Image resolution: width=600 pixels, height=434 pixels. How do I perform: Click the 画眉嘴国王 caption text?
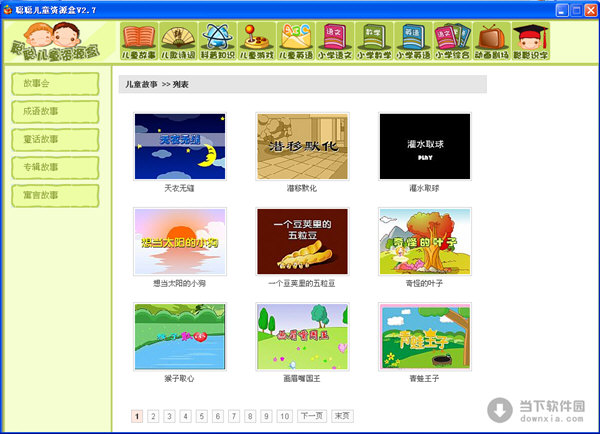pyautogui.click(x=302, y=379)
